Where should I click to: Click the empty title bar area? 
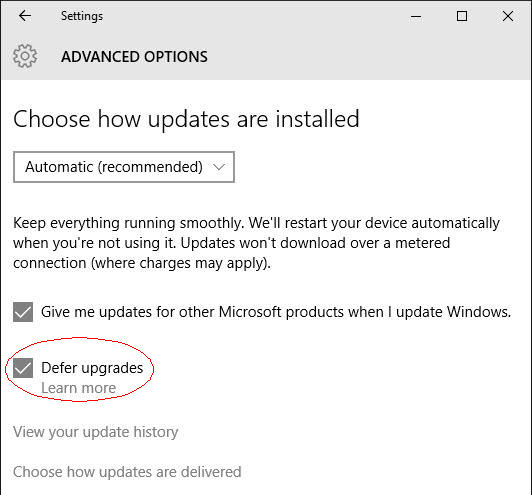(254, 16)
